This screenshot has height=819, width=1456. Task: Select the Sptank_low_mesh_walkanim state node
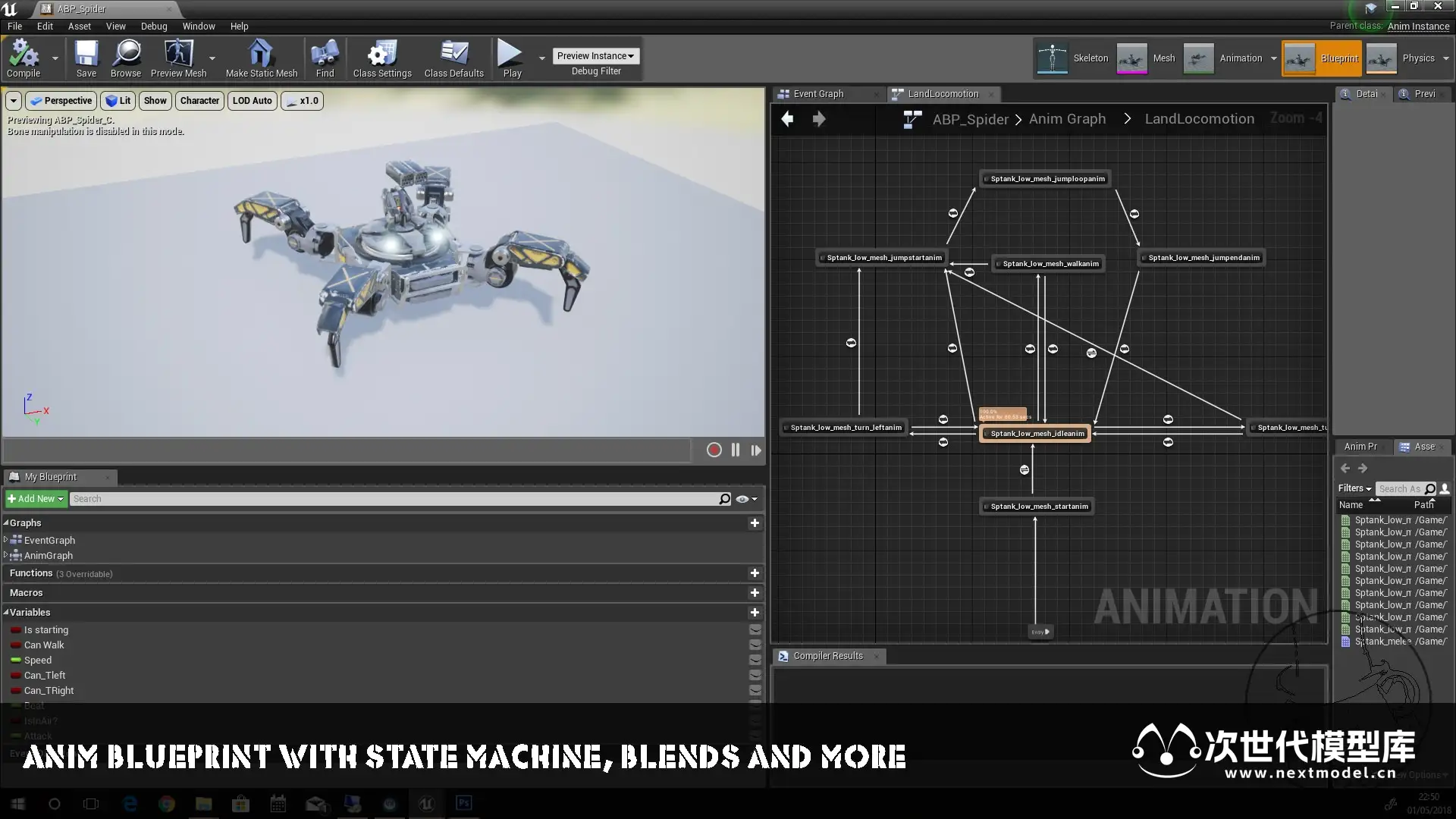[x=1050, y=264]
